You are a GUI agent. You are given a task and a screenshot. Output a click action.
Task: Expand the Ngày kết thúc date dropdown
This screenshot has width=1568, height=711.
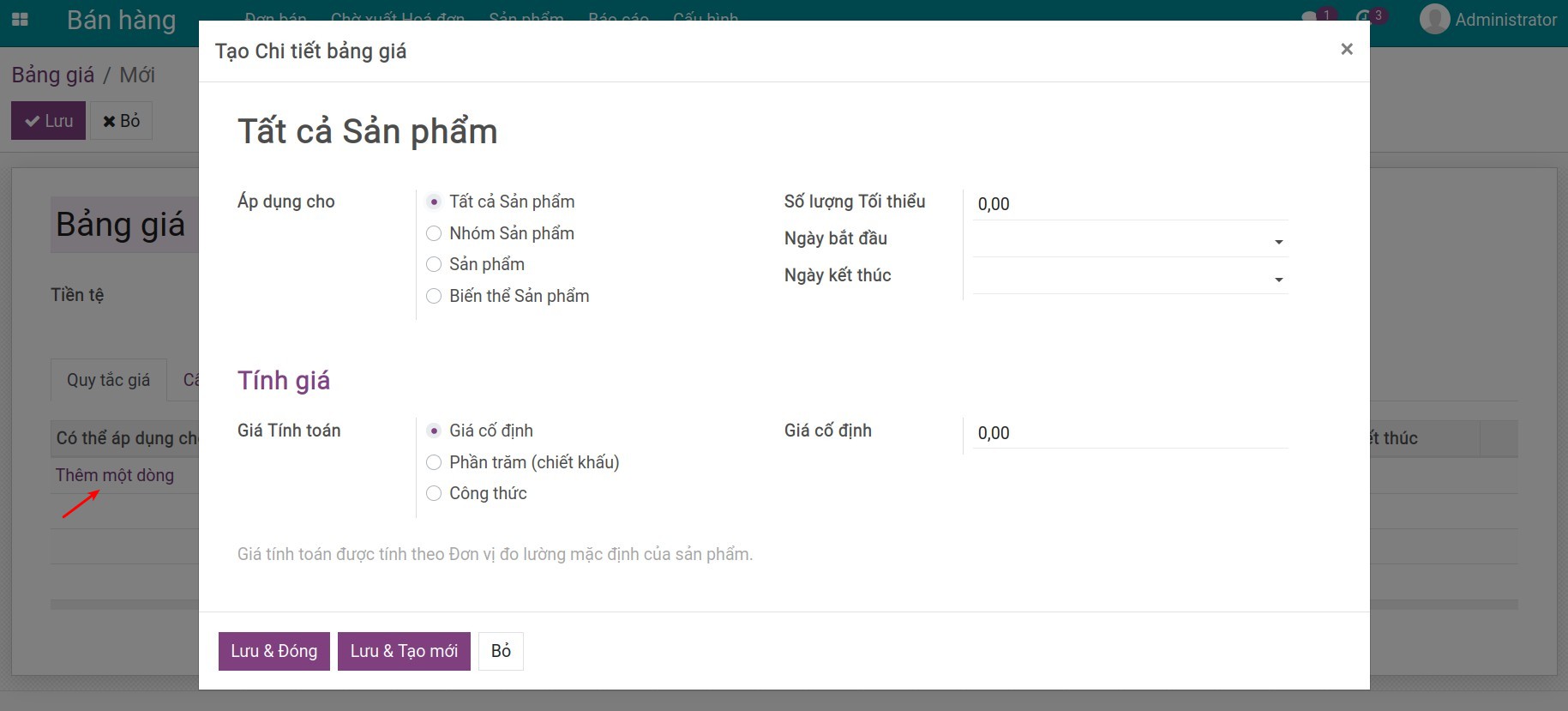coord(1278,280)
